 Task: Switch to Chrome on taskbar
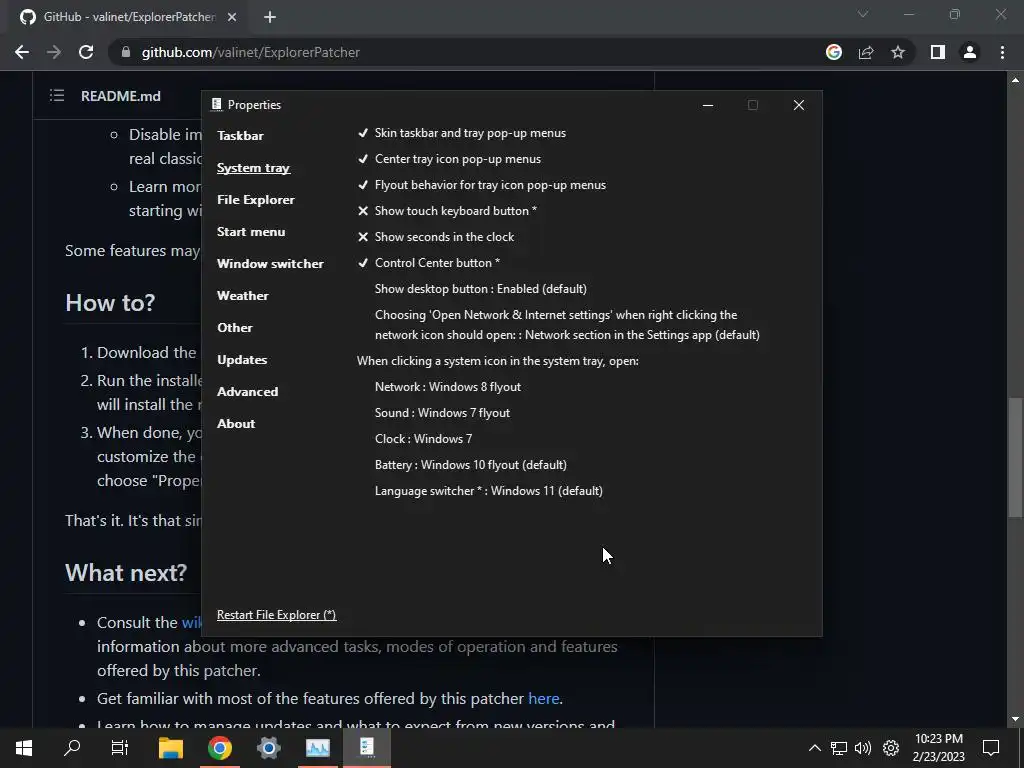point(220,748)
